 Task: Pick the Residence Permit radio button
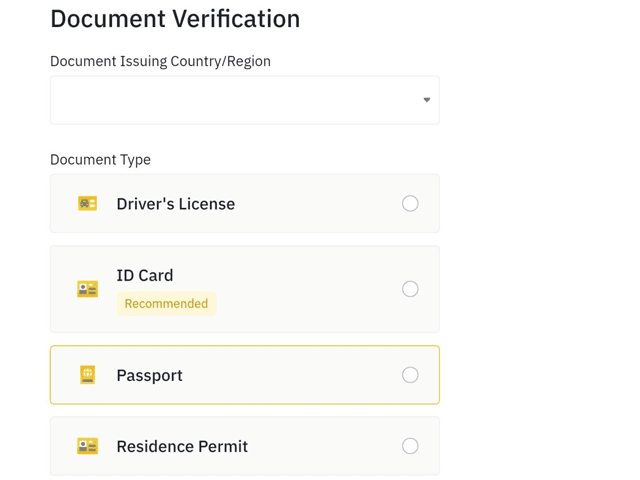tap(410, 446)
